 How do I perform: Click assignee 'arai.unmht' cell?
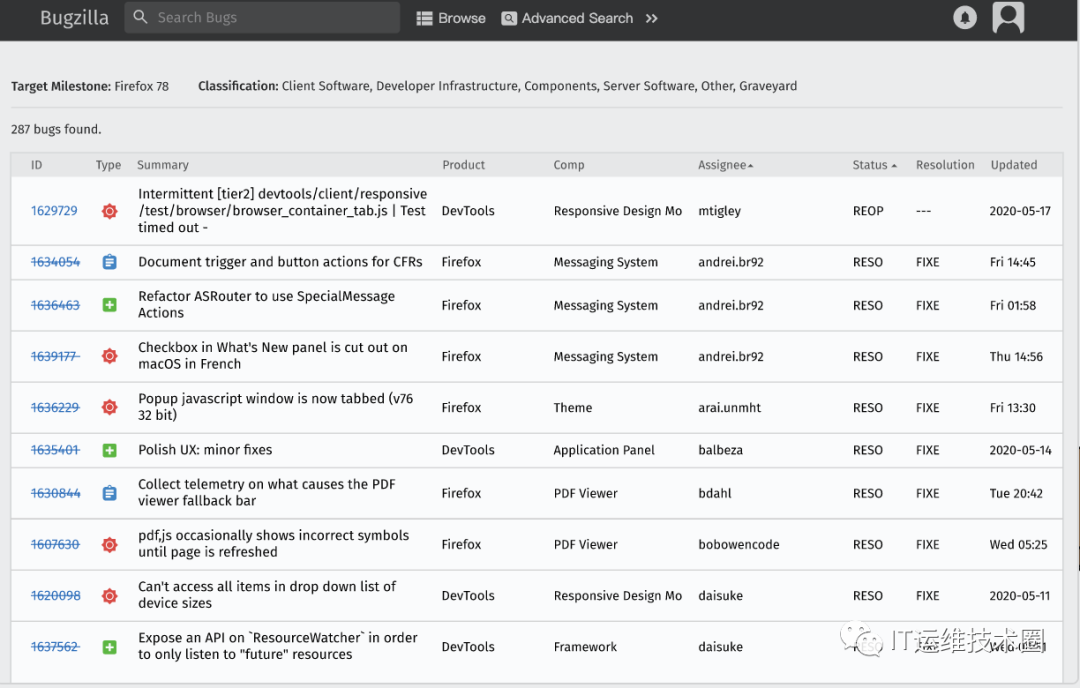(729, 407)
